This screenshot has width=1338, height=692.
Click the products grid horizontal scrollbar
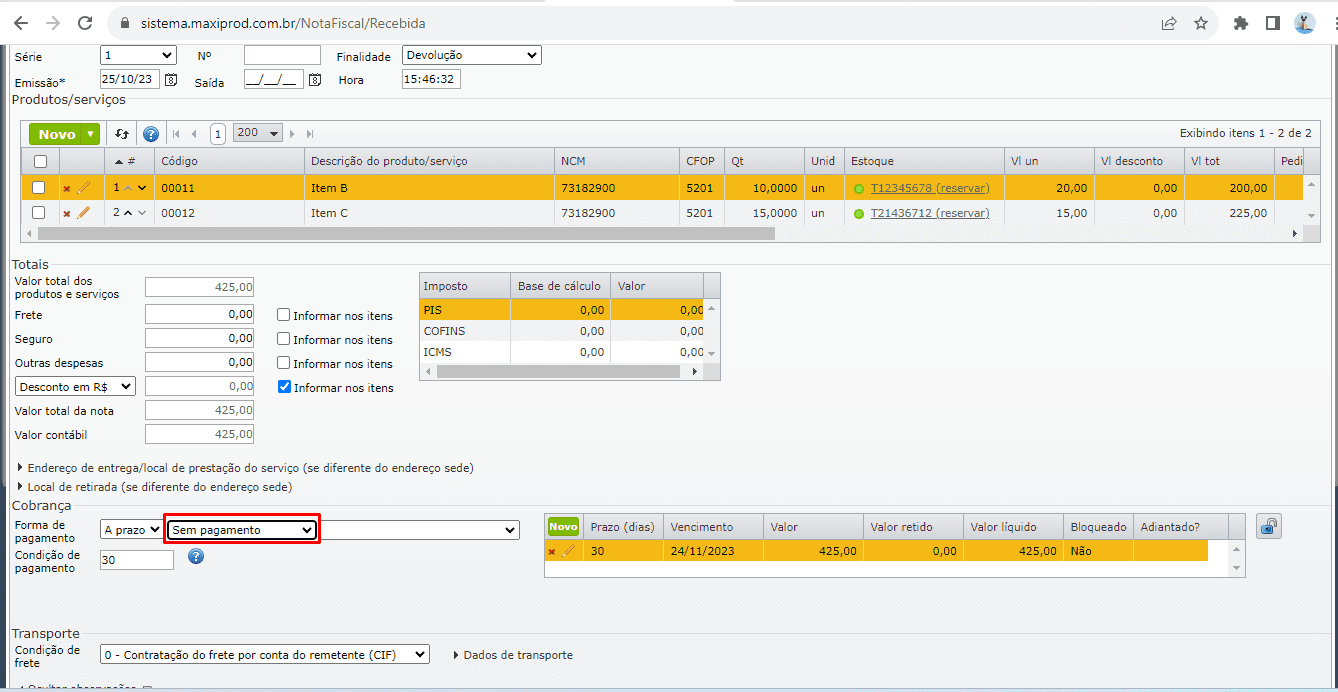click(x=400, y=233)
